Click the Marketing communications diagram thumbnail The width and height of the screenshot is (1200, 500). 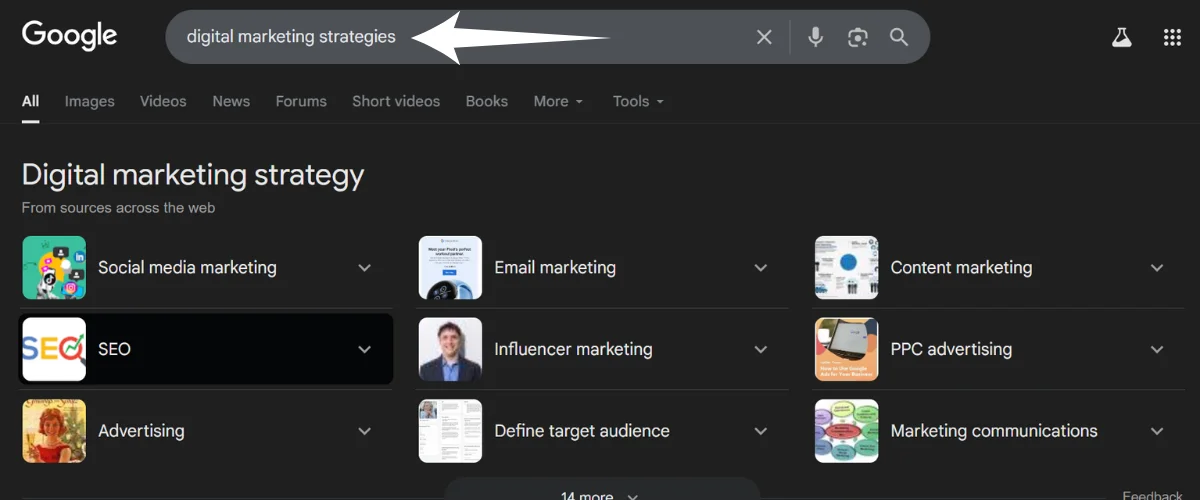point(847,432)
